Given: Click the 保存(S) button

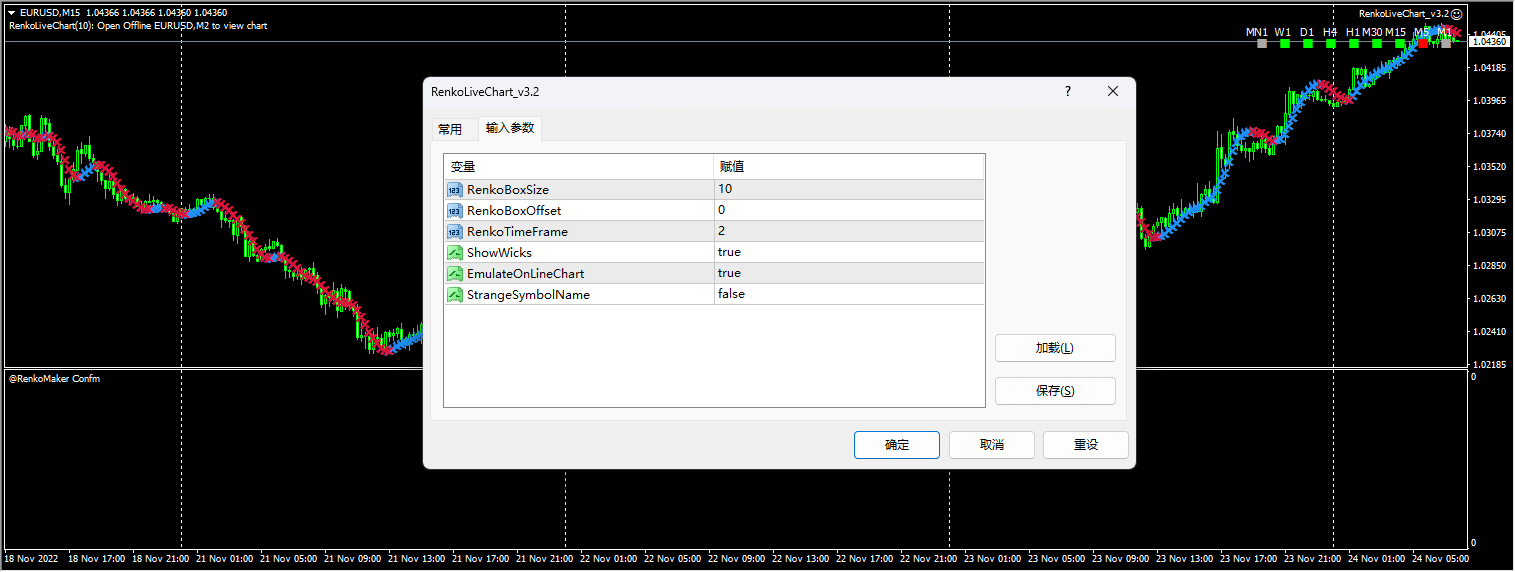Looking at the screenshot, I should 1055,391.
